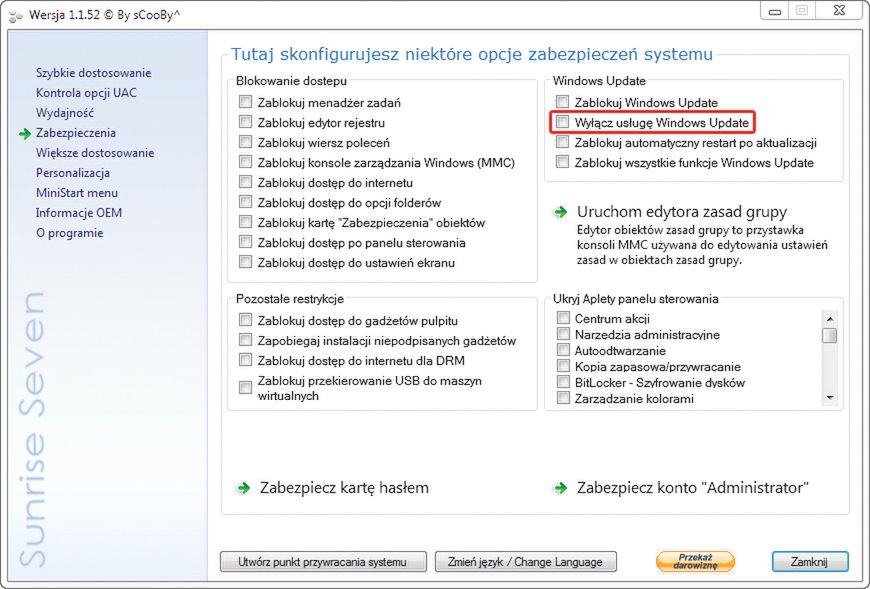This screenshot has height=589, width=870.
Task: Go to Kontrola opcji UAC
Action: (86, 93)
